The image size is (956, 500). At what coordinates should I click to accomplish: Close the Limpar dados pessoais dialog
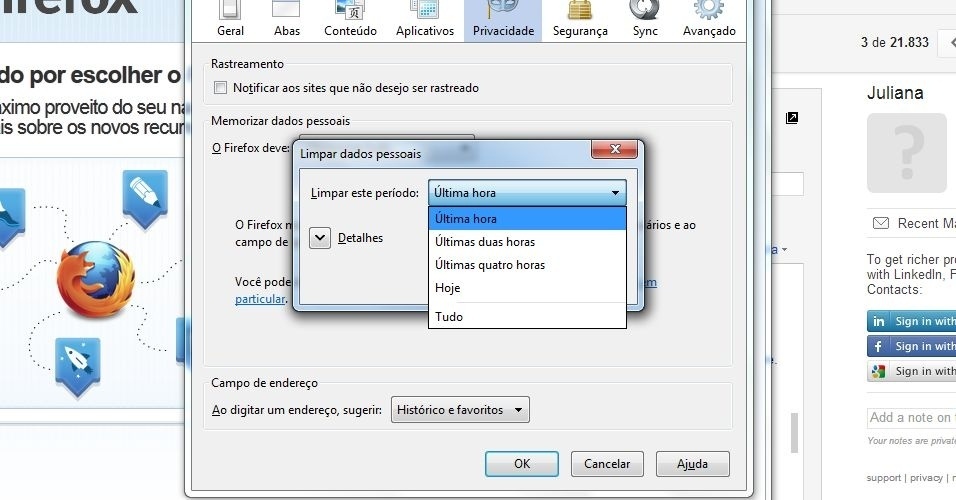click(615, 149)
